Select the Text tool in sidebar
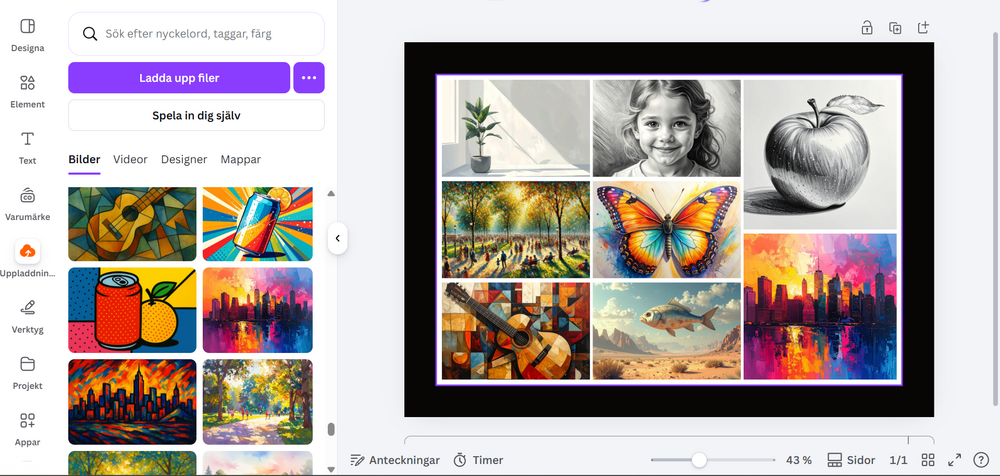Screen dimensions: 1000x476 click(27, 146)
